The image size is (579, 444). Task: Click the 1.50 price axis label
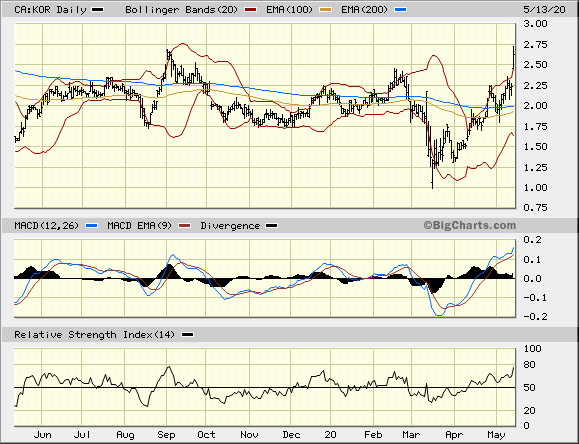(x=535, y=147)
